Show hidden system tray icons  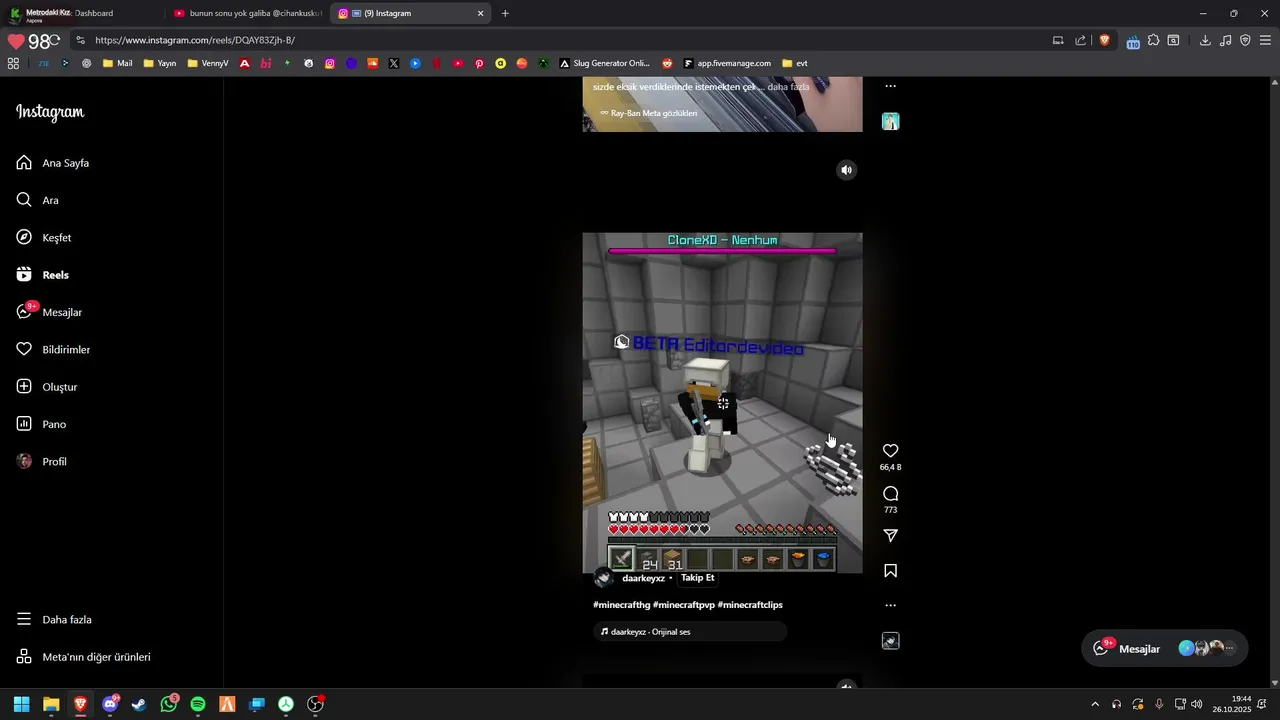click(x=1095, y=704)
